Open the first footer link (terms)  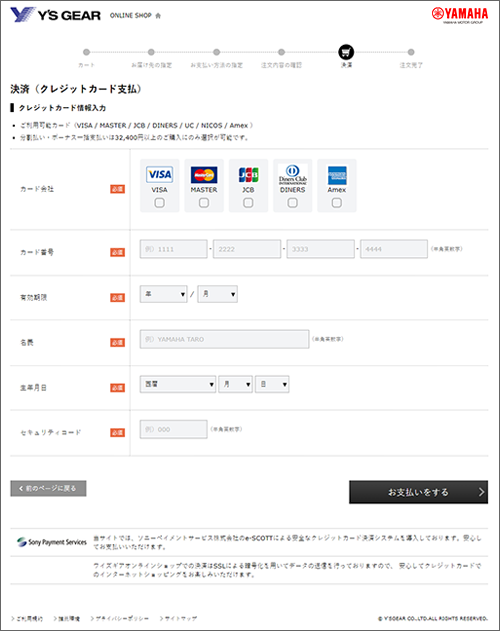coord(27,619)
